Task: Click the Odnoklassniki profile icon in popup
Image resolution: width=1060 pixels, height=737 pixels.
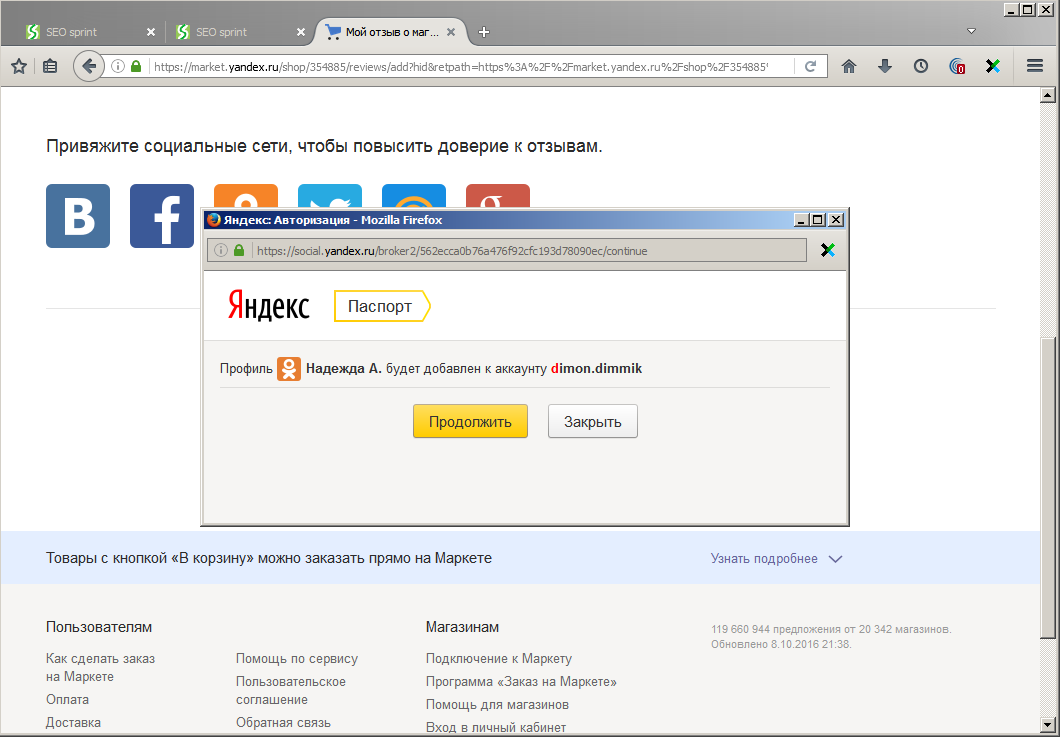Action: coord(289,368)
